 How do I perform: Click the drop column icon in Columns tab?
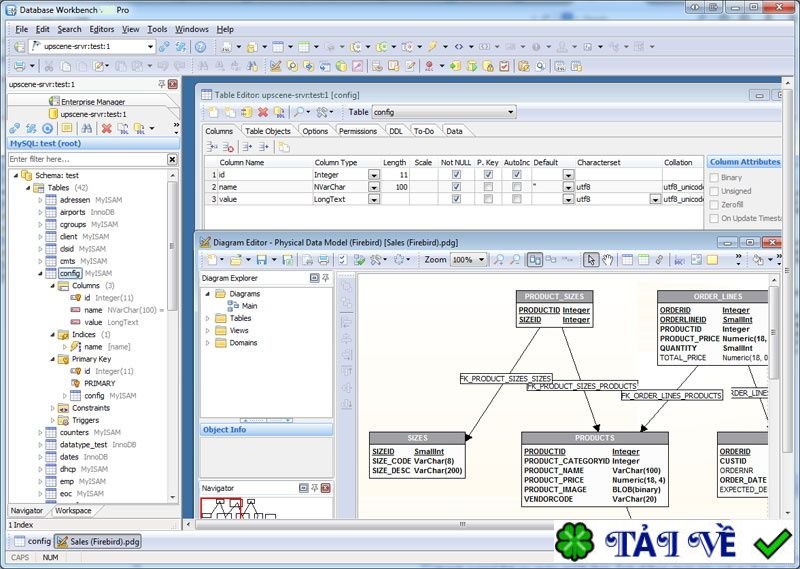point(228,147)
